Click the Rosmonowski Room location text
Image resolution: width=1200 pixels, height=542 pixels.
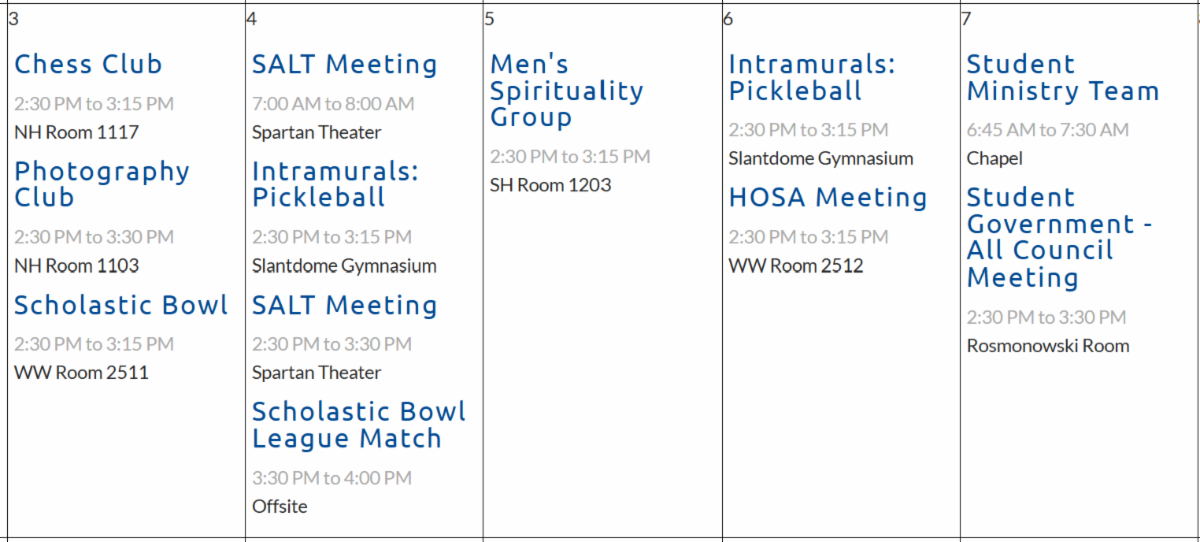(1047, 346)
